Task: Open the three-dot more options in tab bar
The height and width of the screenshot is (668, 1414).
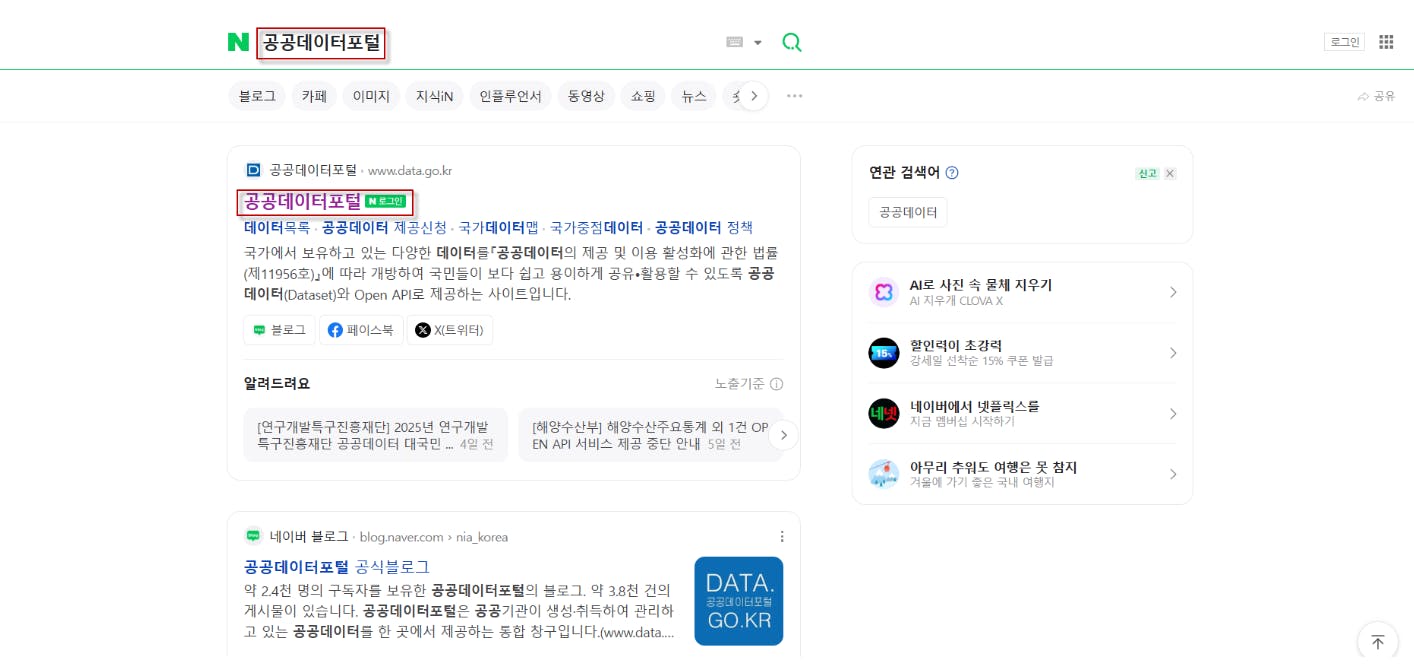Action: click(795, 96)
